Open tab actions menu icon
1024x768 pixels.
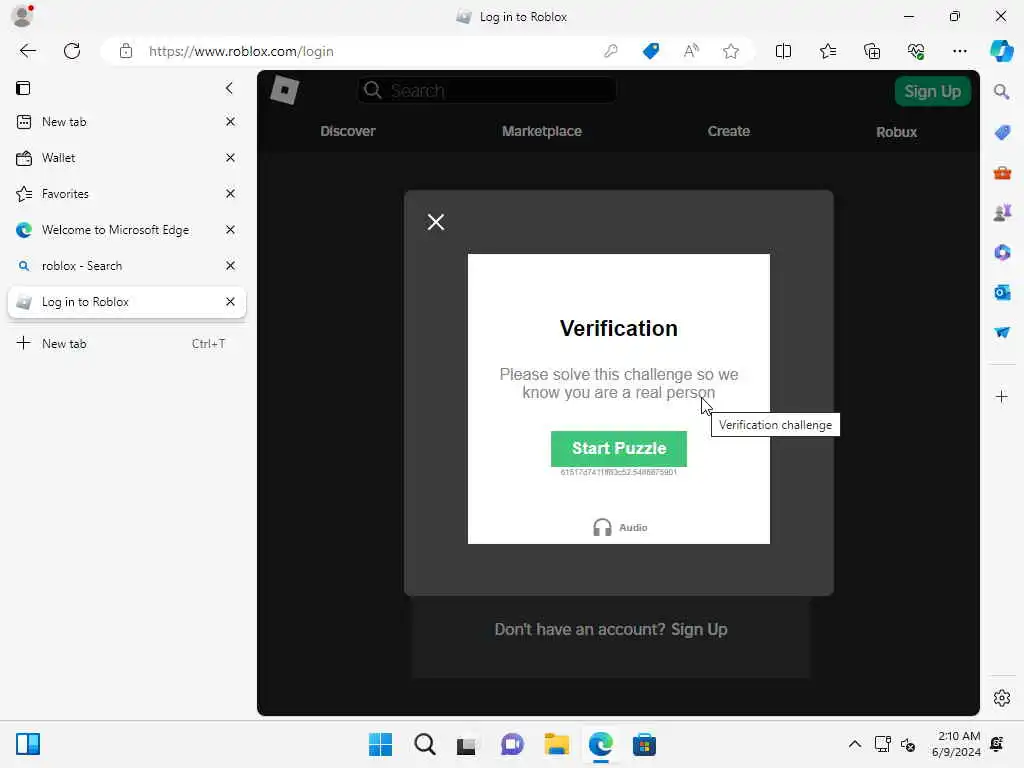(23, 88)
